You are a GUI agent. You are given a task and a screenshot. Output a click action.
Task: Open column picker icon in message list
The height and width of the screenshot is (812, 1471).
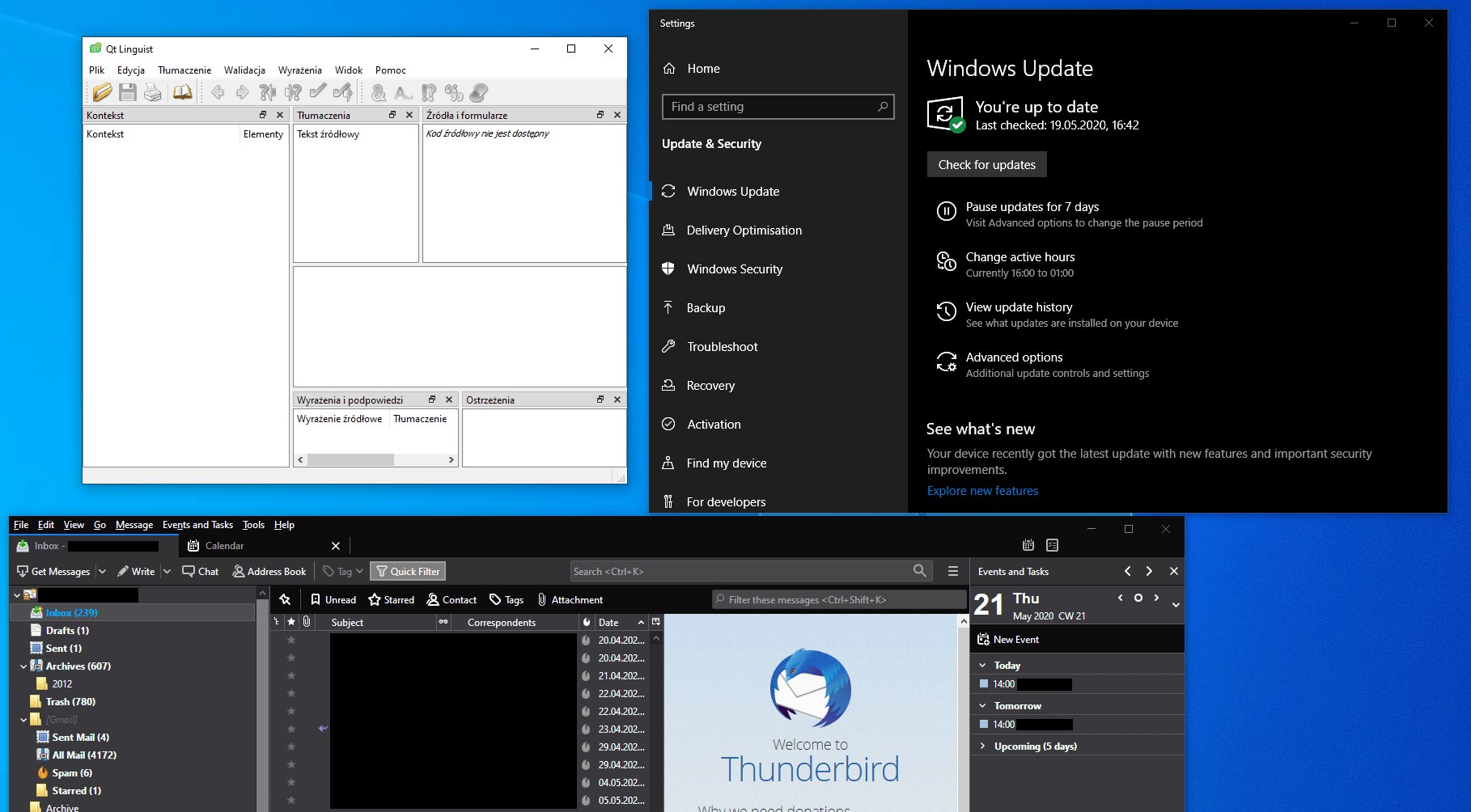pyautogui.click(x=656, y=622)
